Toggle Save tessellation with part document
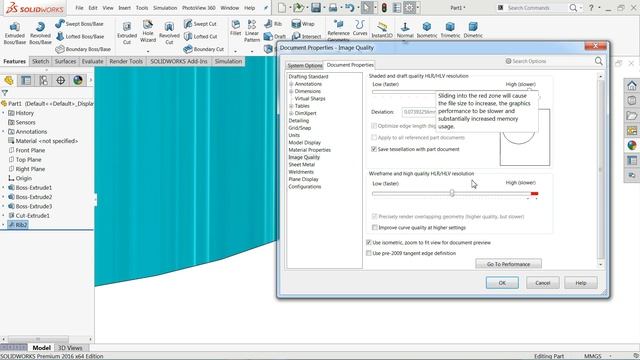The image size is (640, 360). tap(374, 149)
